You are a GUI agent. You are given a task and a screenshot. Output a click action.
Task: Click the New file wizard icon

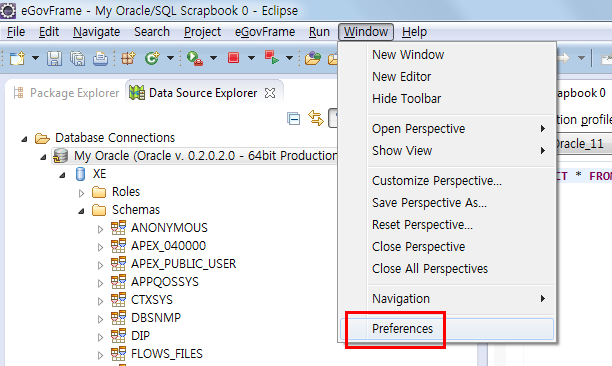[17, 58]
